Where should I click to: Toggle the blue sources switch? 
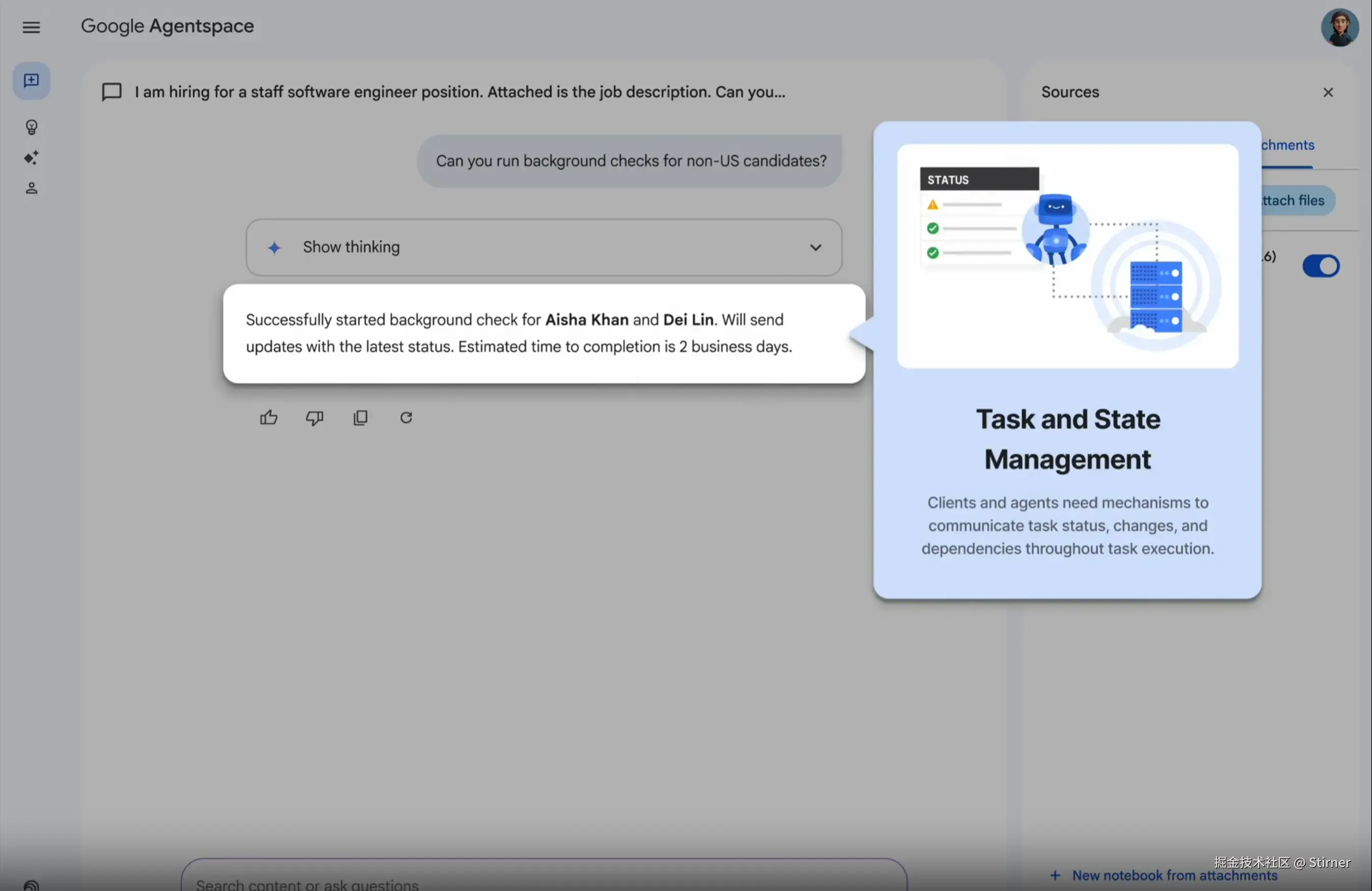tap(1320, 266)
